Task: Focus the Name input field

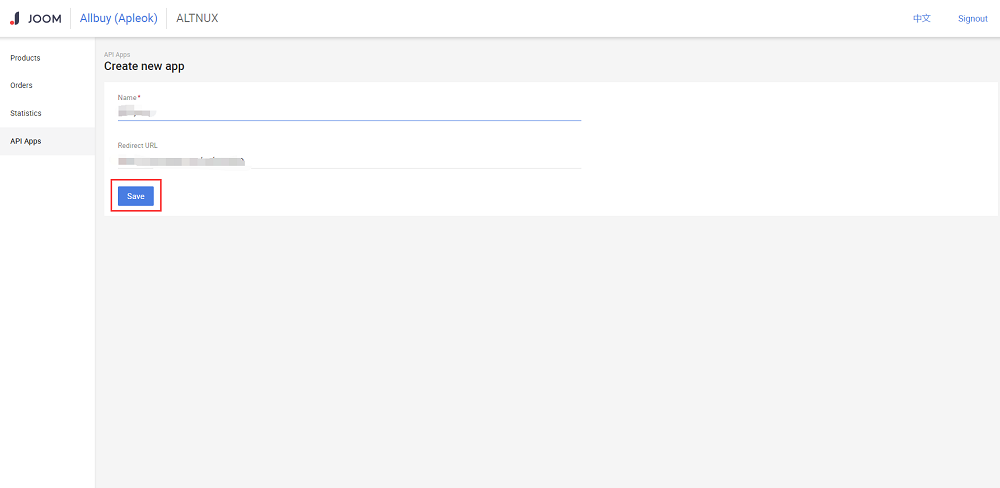Action: point(349,112)
